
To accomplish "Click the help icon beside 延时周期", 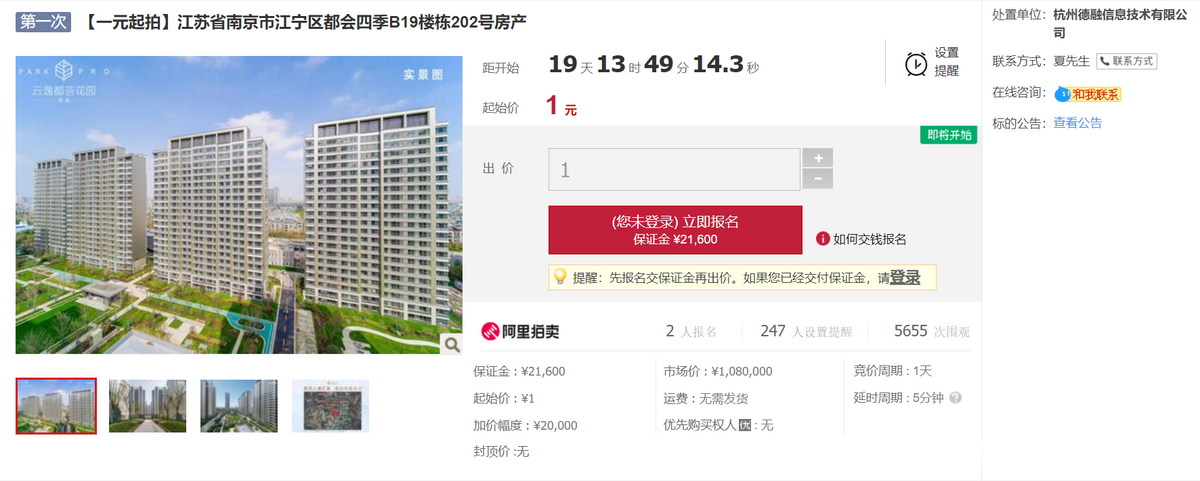I will (x=955, y=398).
